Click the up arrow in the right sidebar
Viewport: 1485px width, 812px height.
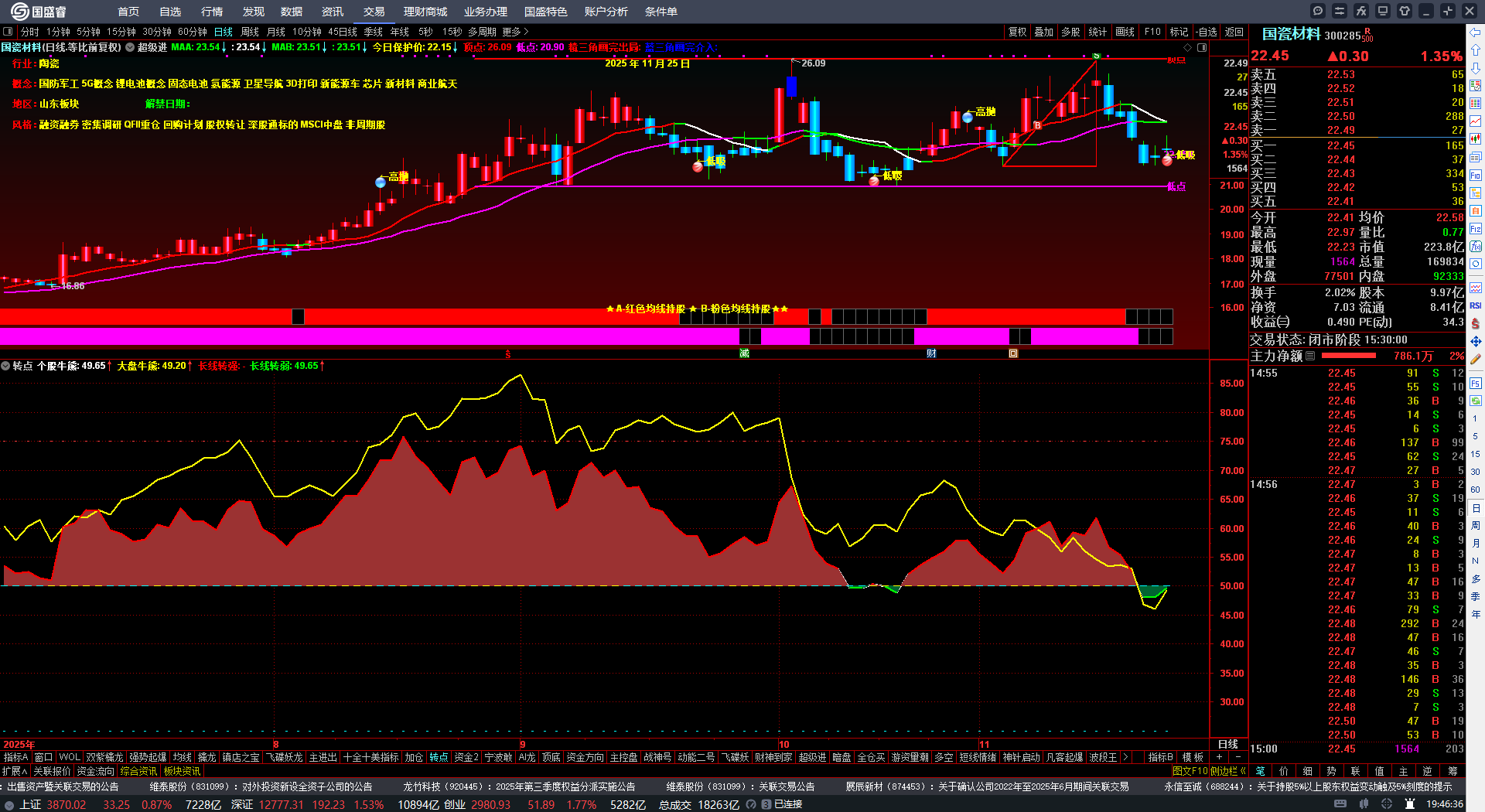click(x=1476, y=49)
